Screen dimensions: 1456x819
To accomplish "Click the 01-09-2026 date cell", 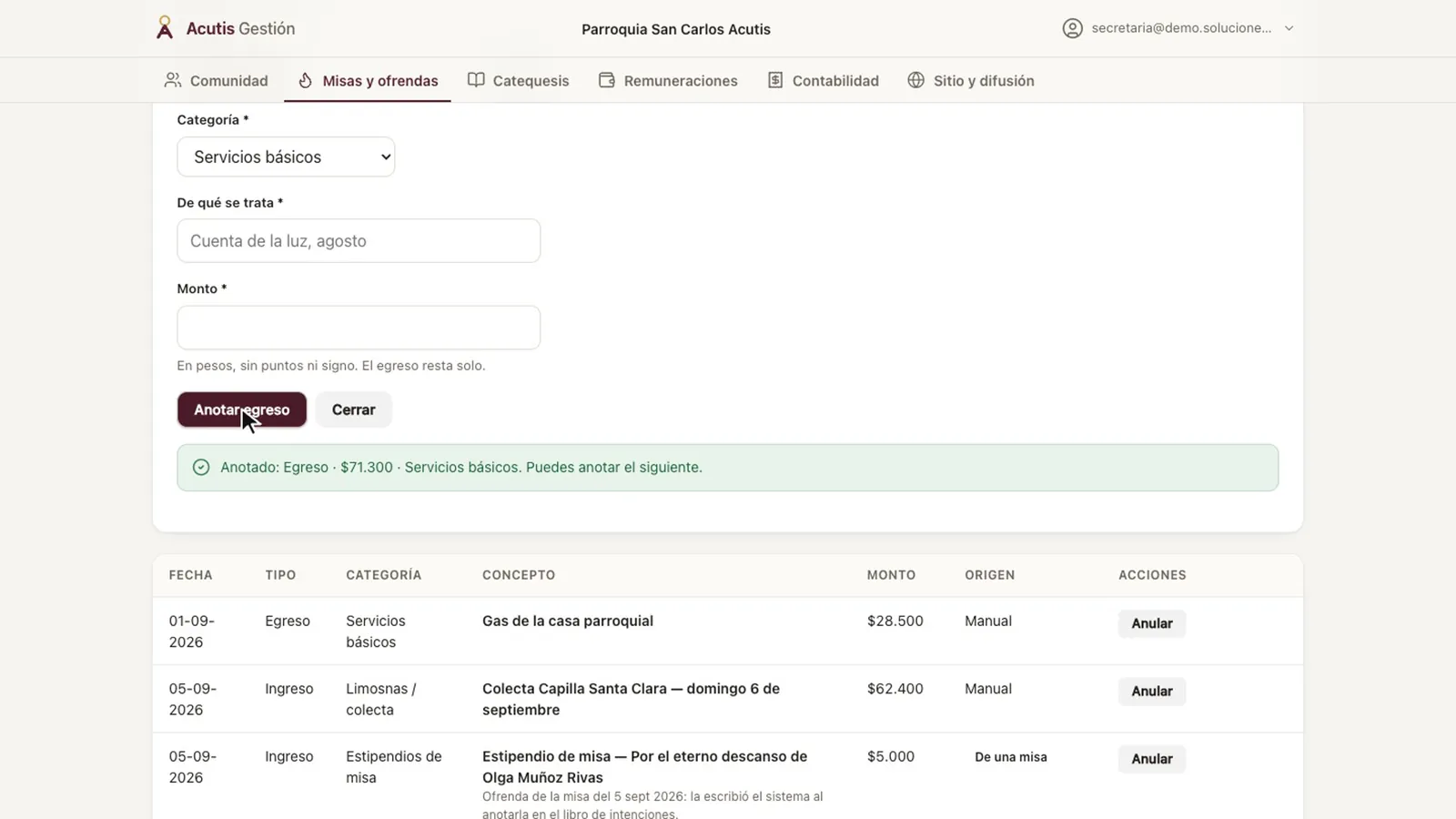I will [x=192, y=632].
